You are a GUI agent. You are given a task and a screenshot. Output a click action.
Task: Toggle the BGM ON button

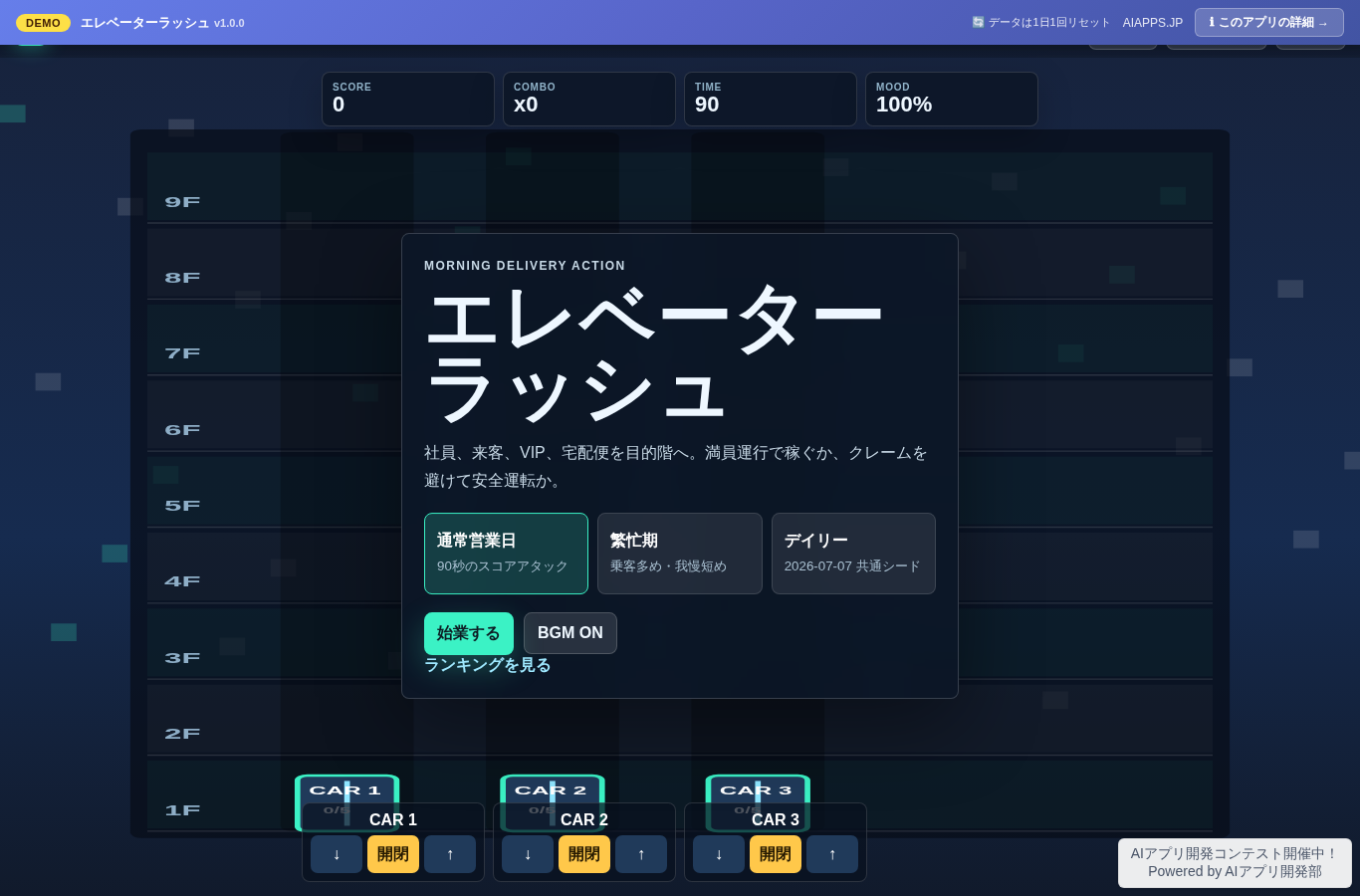coord(570,633)
